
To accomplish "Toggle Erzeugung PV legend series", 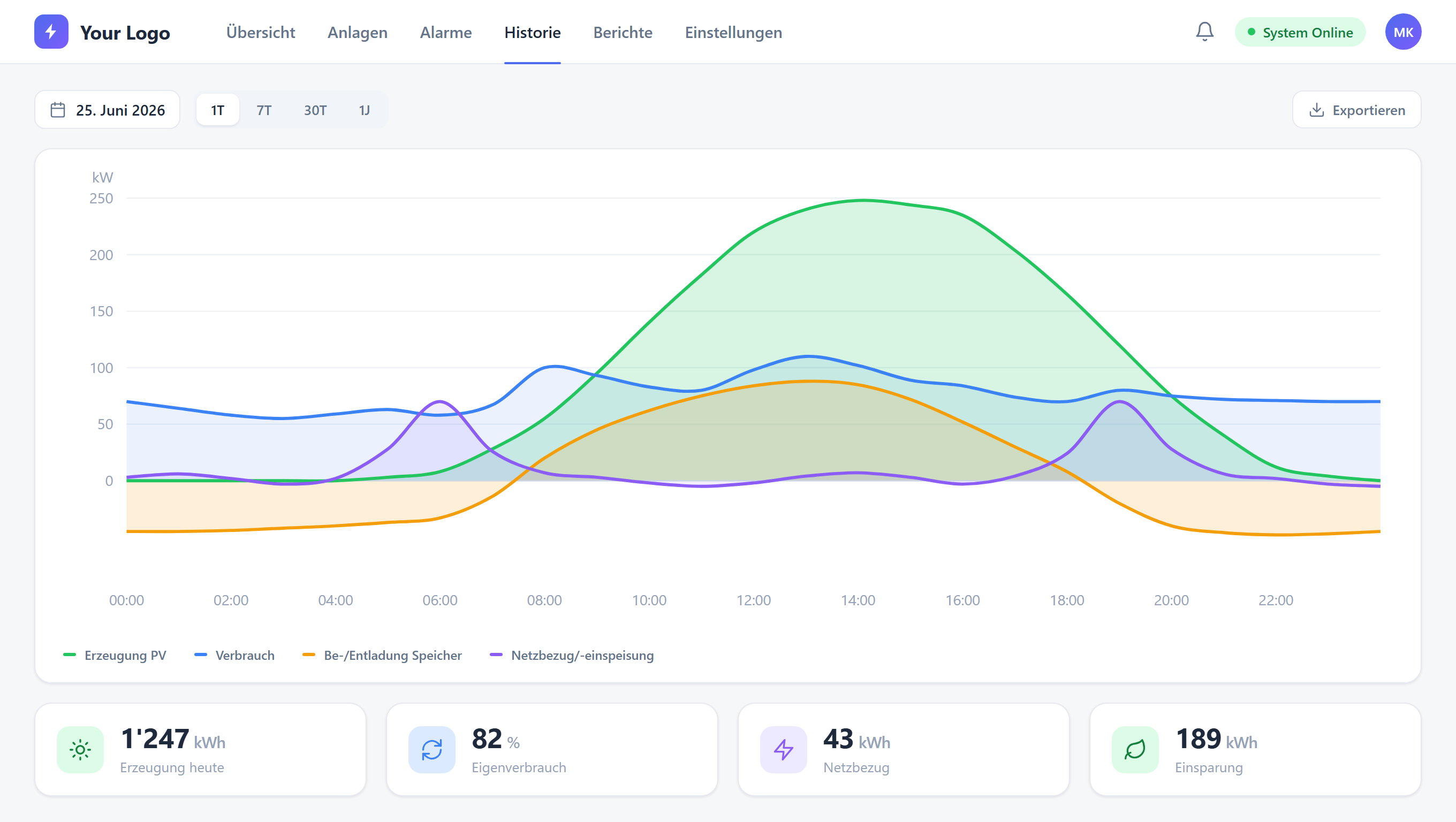I will tap(115, 655).
